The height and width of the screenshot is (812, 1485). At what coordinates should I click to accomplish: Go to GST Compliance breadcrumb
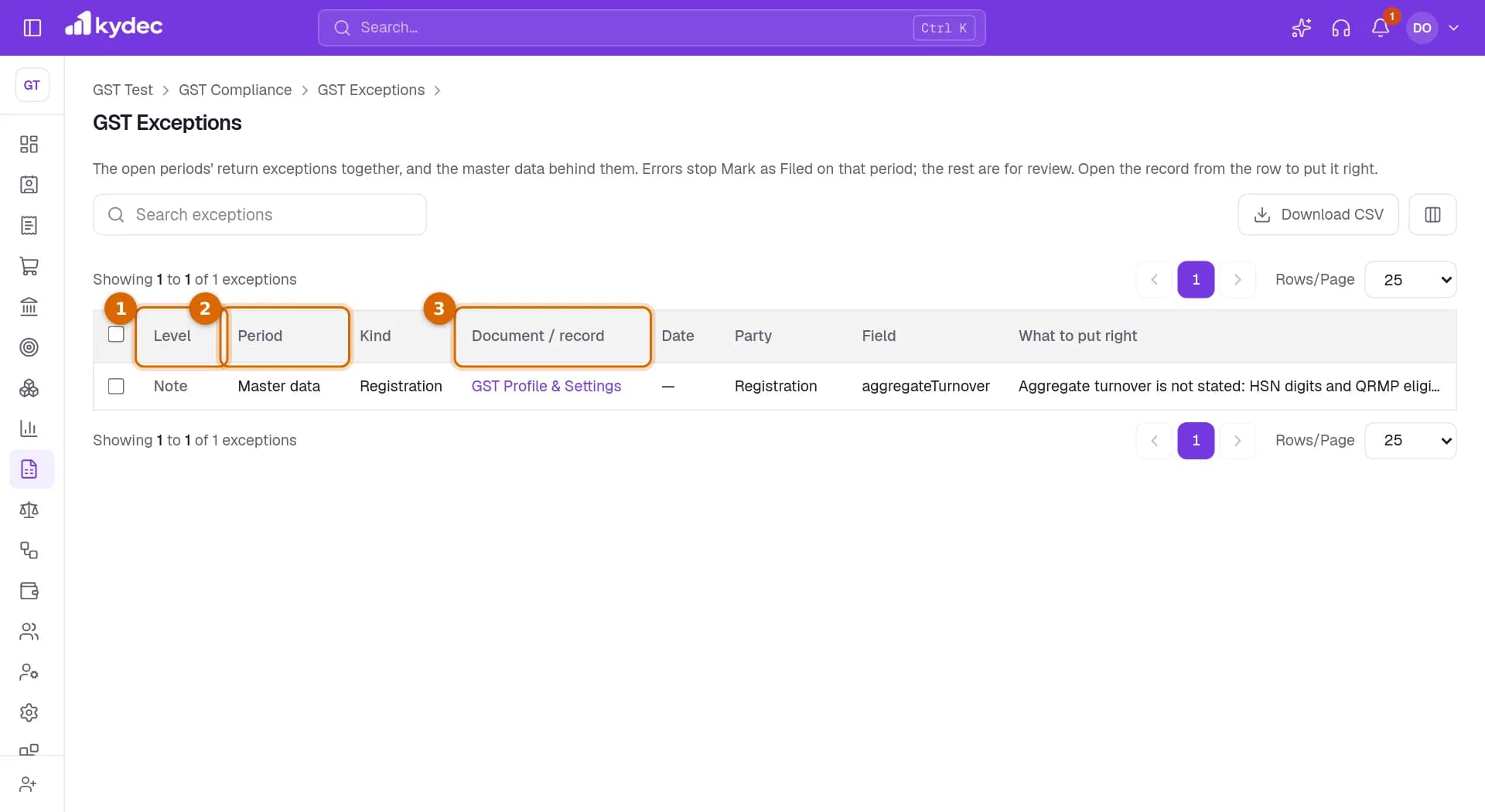(235, 90)
